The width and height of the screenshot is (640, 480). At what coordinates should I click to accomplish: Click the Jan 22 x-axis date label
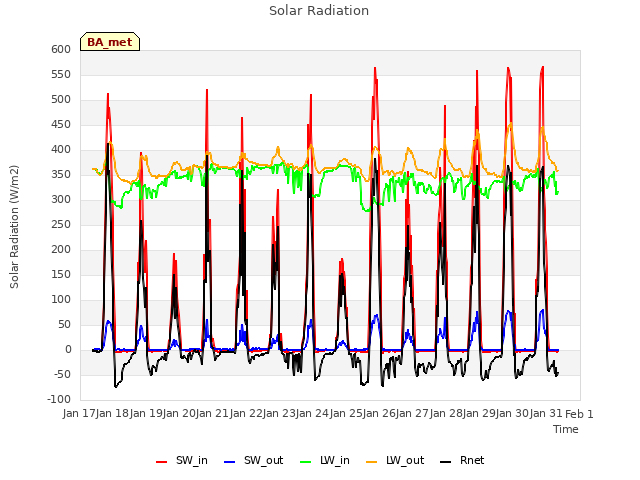coord(246,413)
